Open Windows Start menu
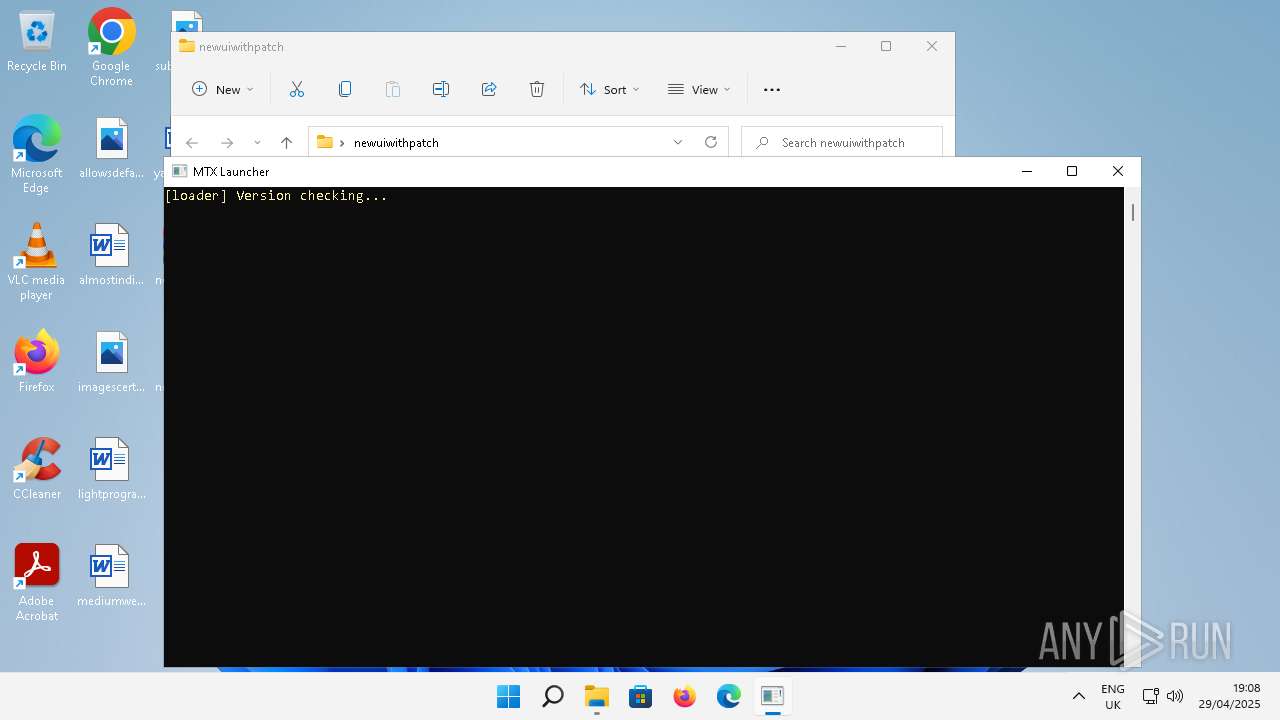 coord(508,696)
